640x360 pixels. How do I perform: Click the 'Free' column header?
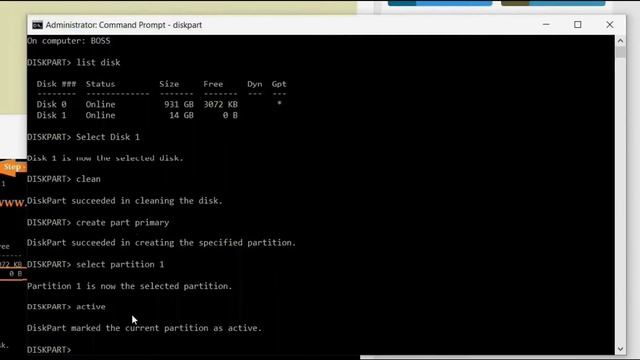pyautogui.click(x=213, y=84)
